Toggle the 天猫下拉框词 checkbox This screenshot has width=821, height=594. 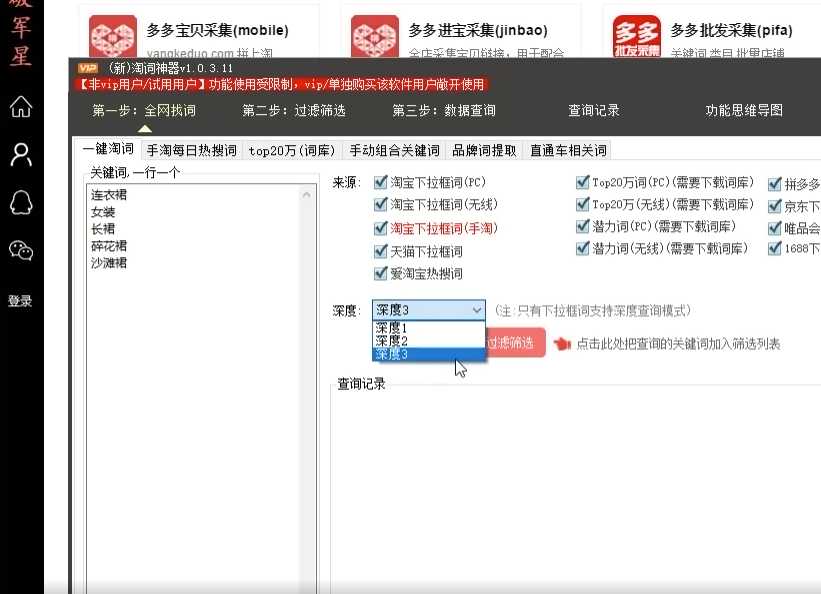[x=381, y=251]
